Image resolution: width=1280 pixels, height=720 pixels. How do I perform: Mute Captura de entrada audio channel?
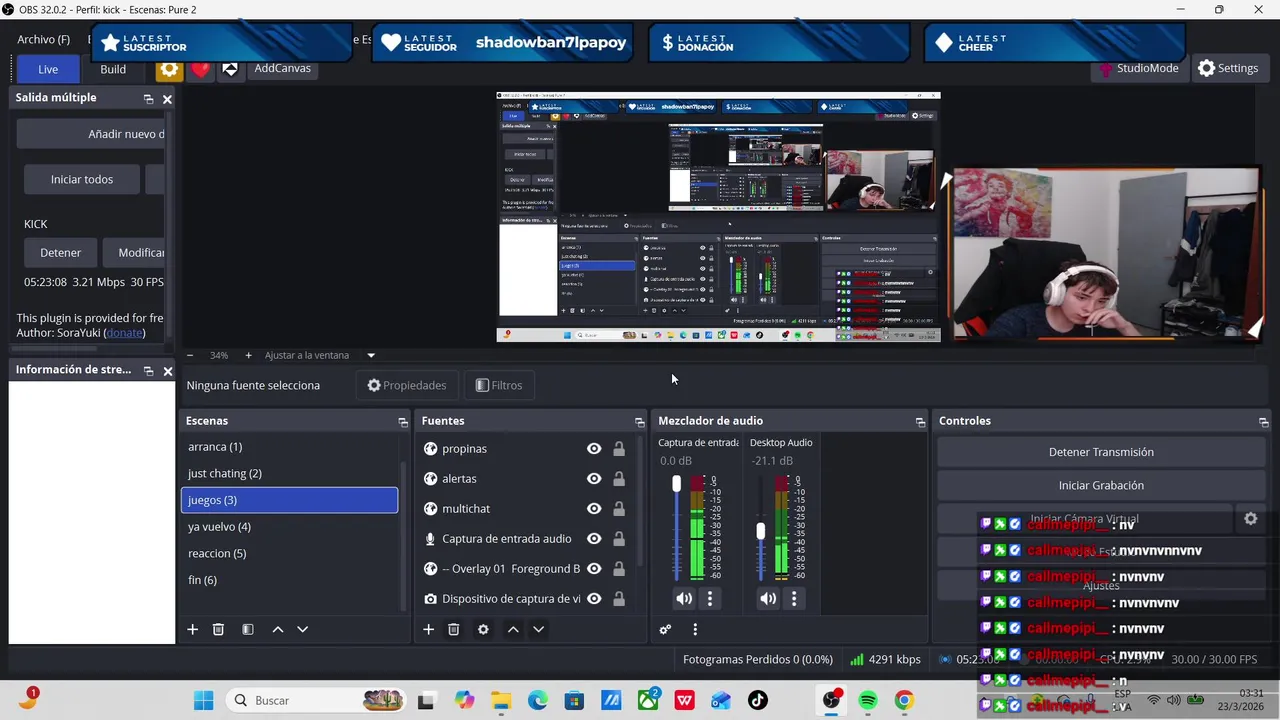coord(684,599)
